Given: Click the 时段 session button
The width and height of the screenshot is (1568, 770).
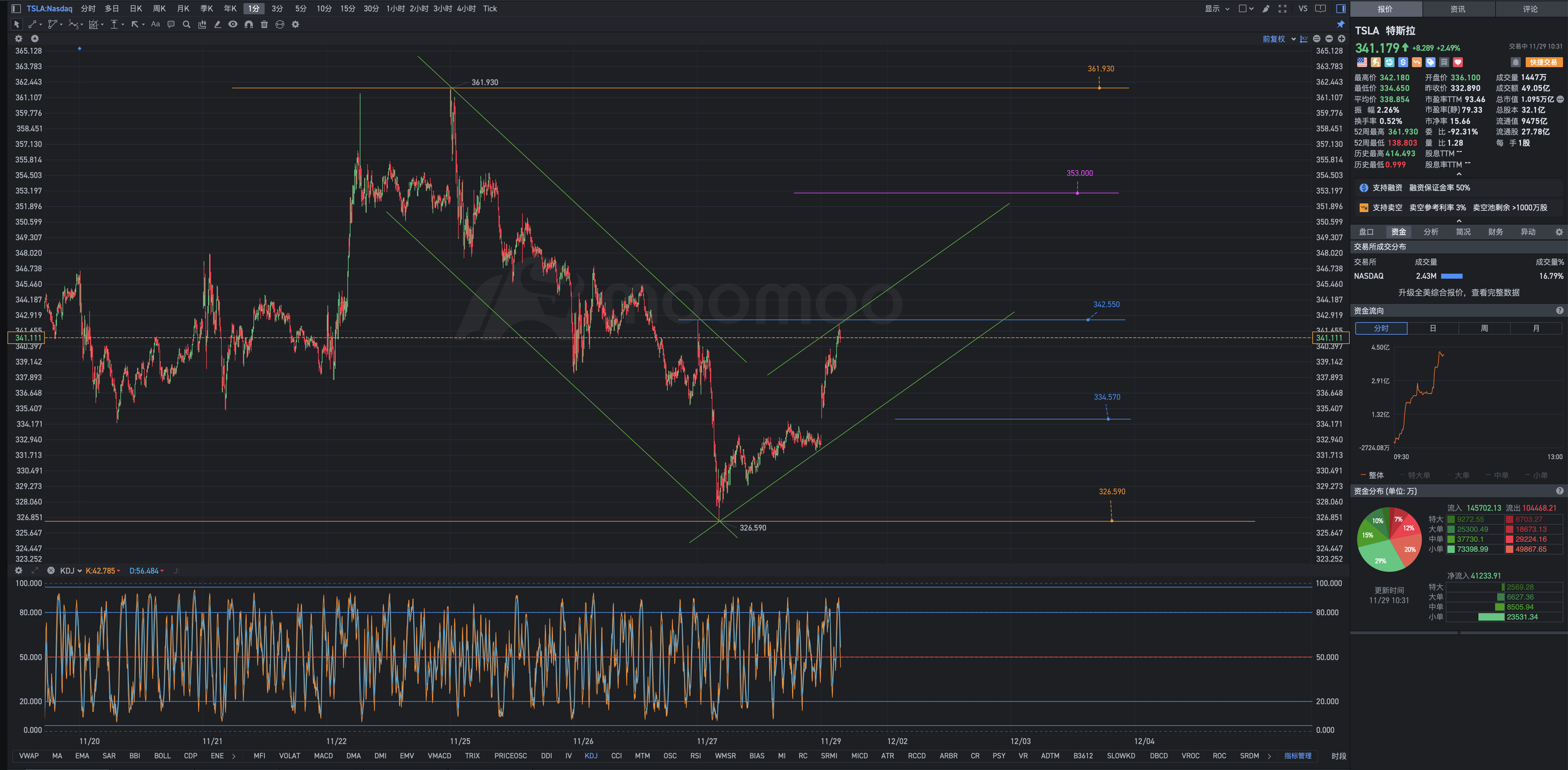Looking at the screenshot, I should (1338, 756).
